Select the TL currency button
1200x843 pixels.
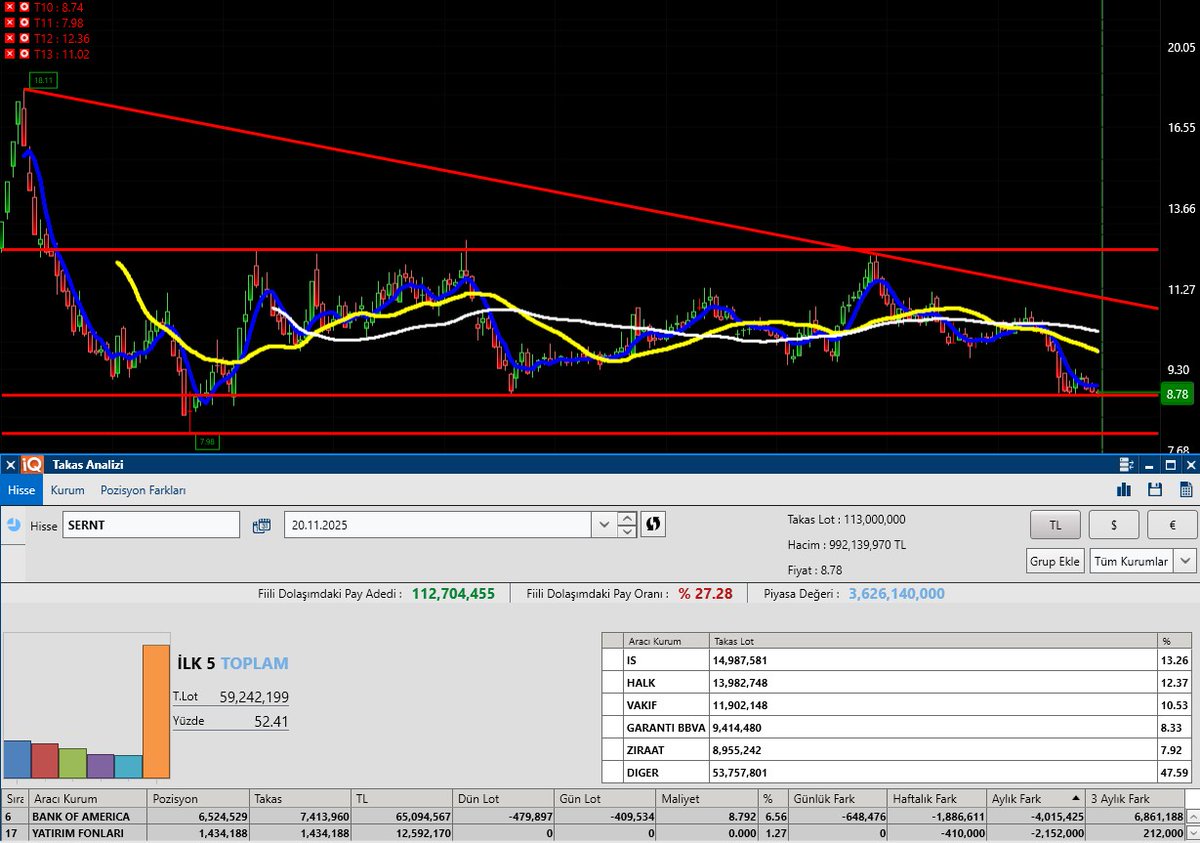(1055, 524)
